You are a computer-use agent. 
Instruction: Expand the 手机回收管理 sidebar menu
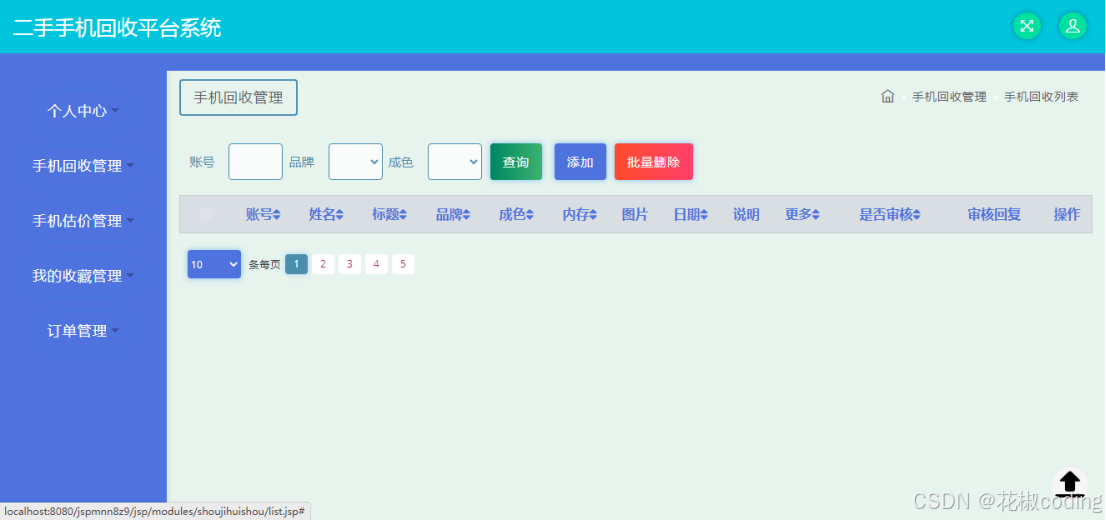83,166
